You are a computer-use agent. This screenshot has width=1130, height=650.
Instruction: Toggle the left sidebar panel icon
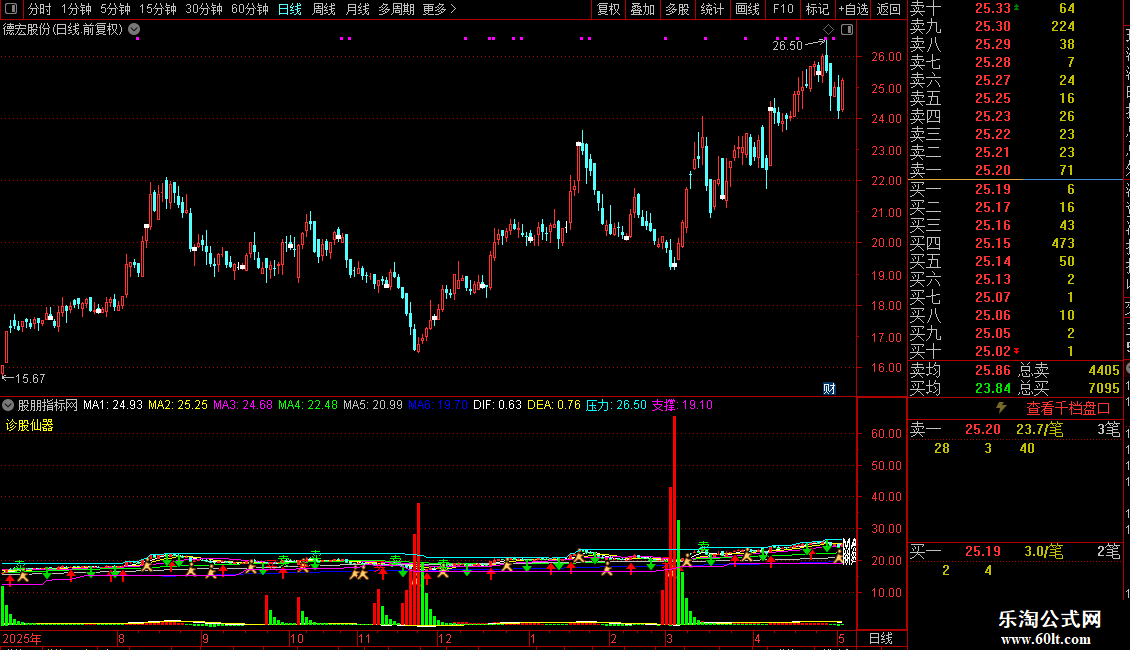11,9
